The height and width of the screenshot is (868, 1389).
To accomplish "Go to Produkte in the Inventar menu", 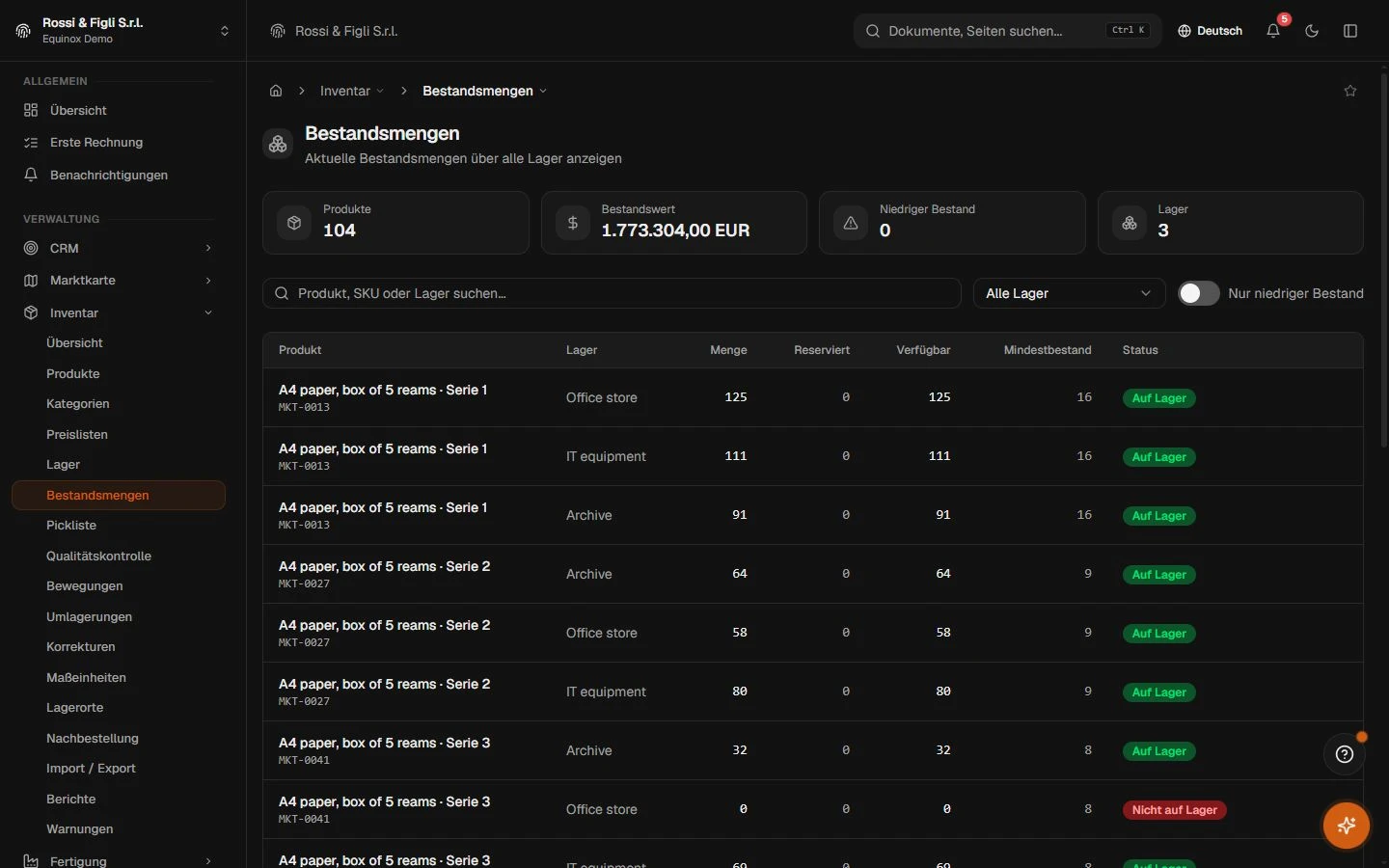I will click(x=73, y=373).
